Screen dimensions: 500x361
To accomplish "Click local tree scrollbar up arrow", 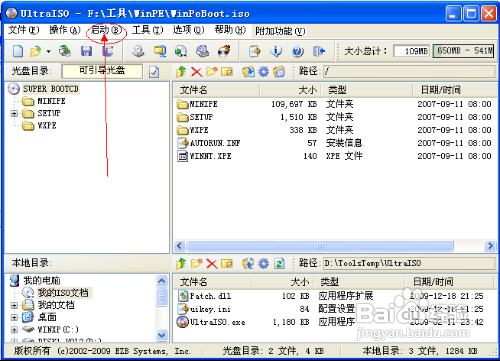I will coord(162,281).
